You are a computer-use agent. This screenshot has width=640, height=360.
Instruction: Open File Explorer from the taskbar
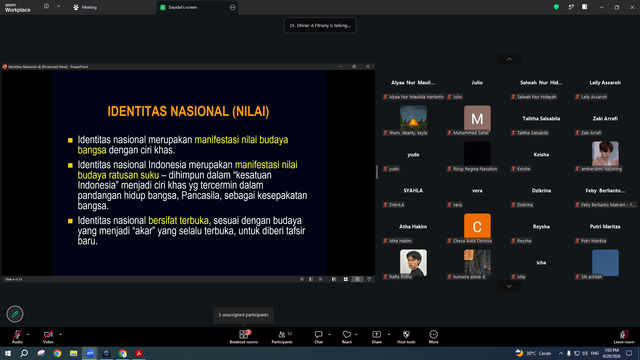pos(73,353)
